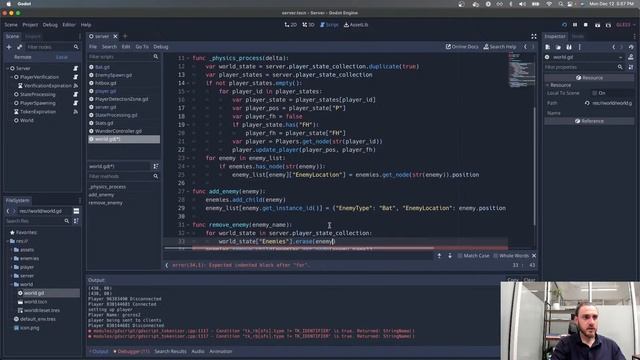Switch to Script workspace
The height and width of the screenshot is (360, 640).
[x=329, y=25]
